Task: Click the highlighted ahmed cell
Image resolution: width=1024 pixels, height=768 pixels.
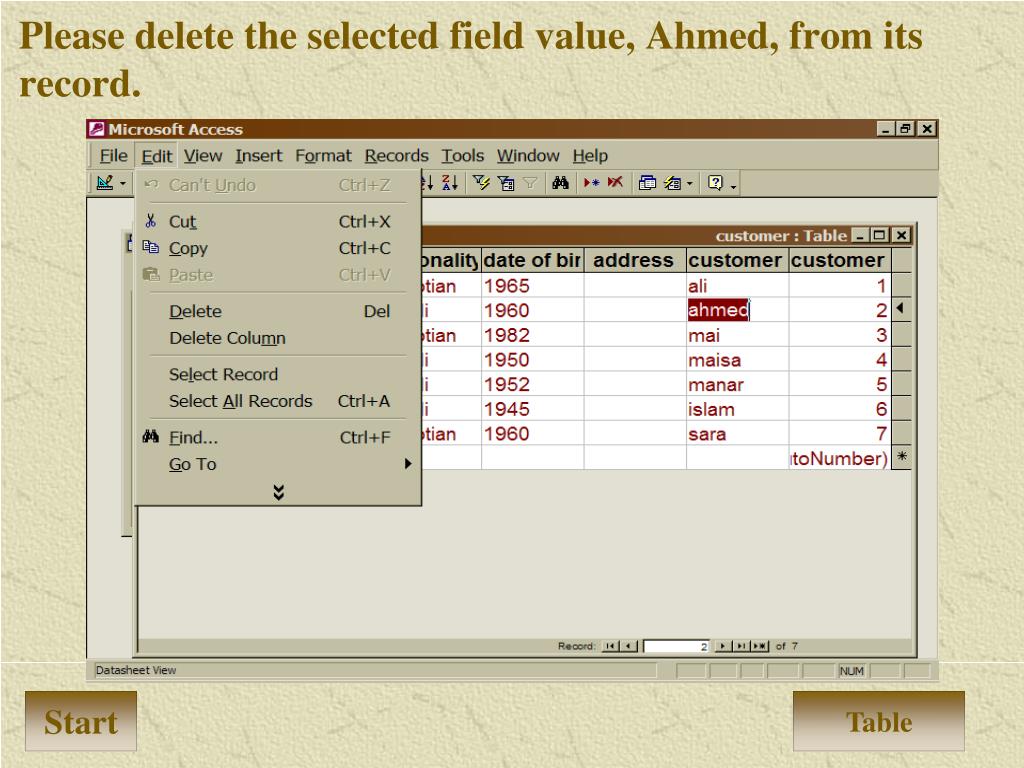Action: [x=737, y=310]
